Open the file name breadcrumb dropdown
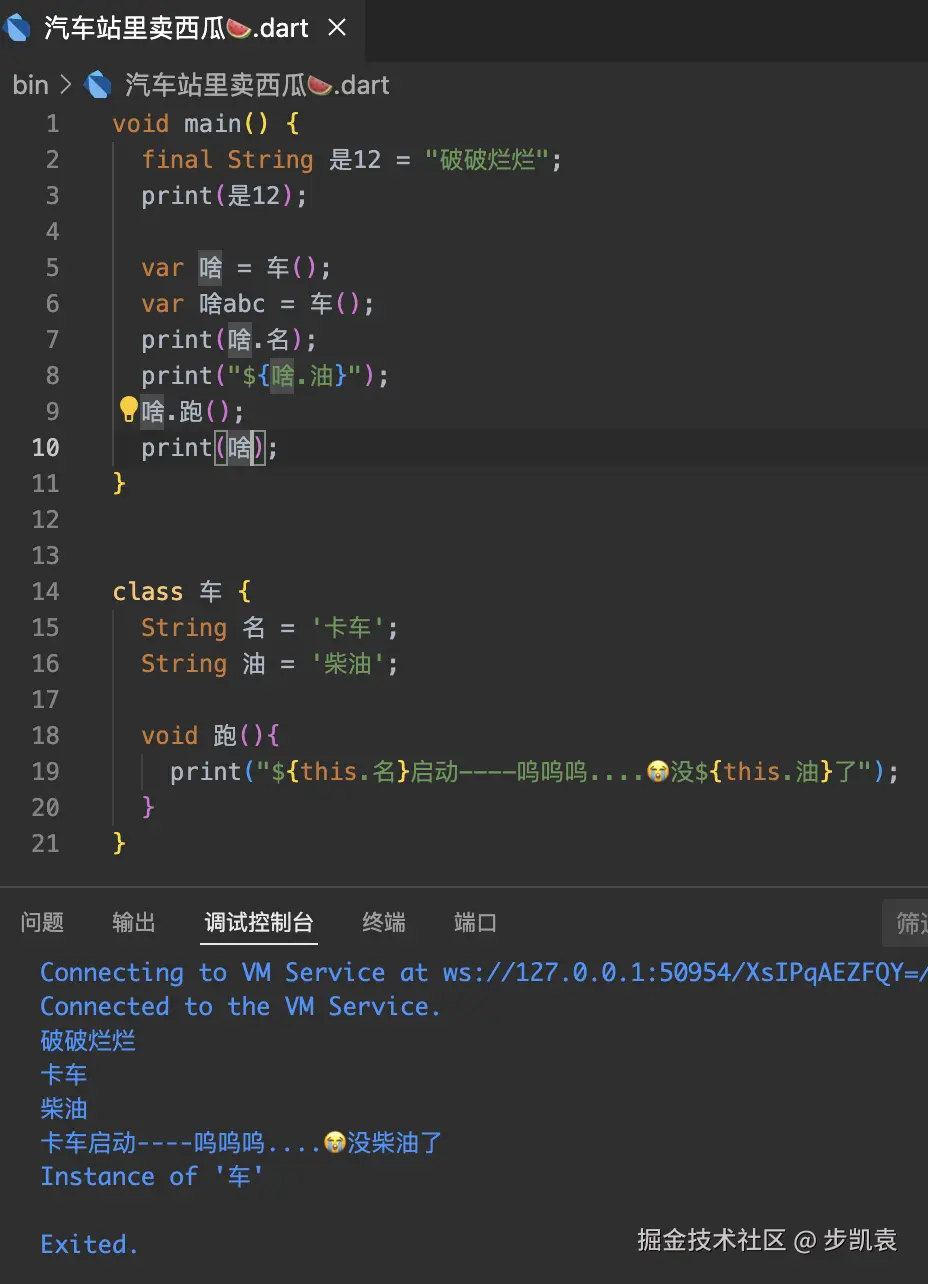 [x=255, y=84]
